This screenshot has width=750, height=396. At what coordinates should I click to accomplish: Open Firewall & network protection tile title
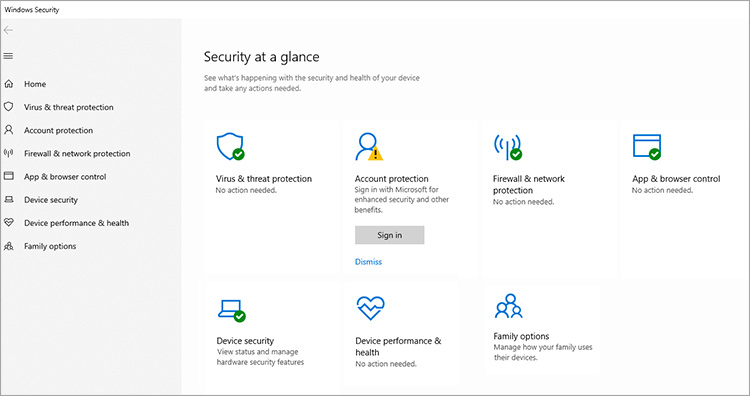click(x=529, y=185)
